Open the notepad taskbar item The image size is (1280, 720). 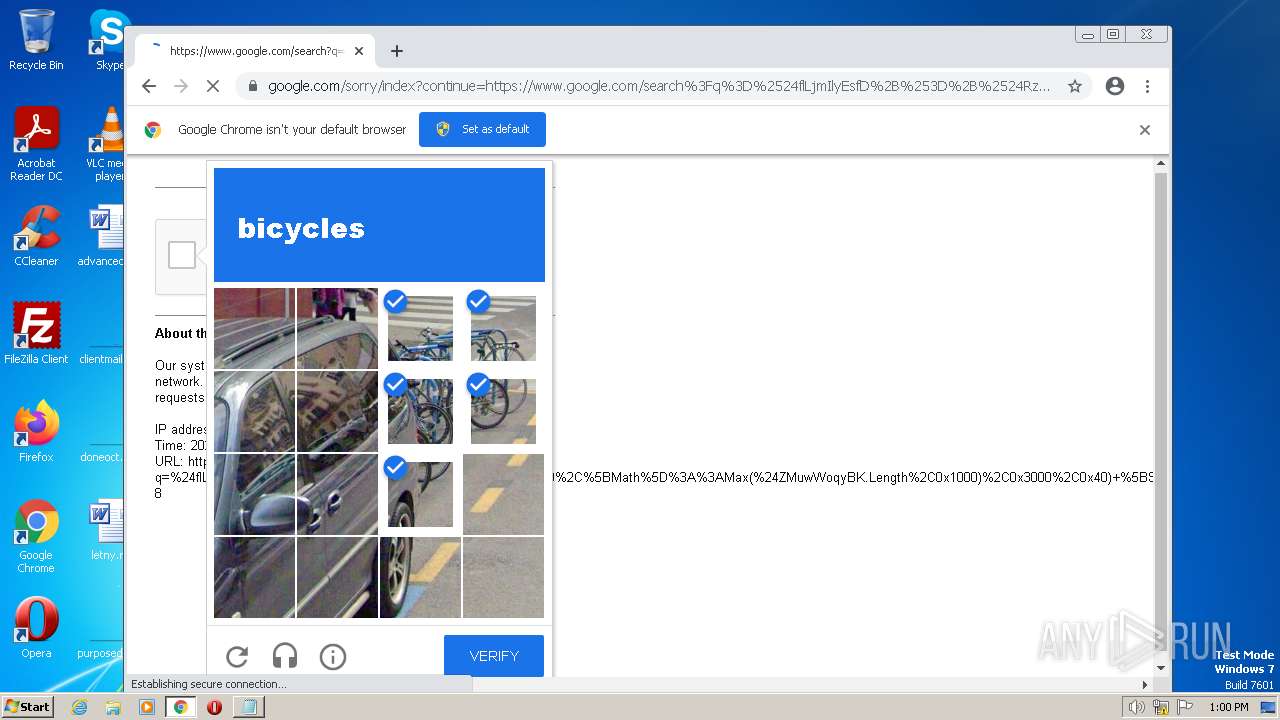[x=248, y=707]
